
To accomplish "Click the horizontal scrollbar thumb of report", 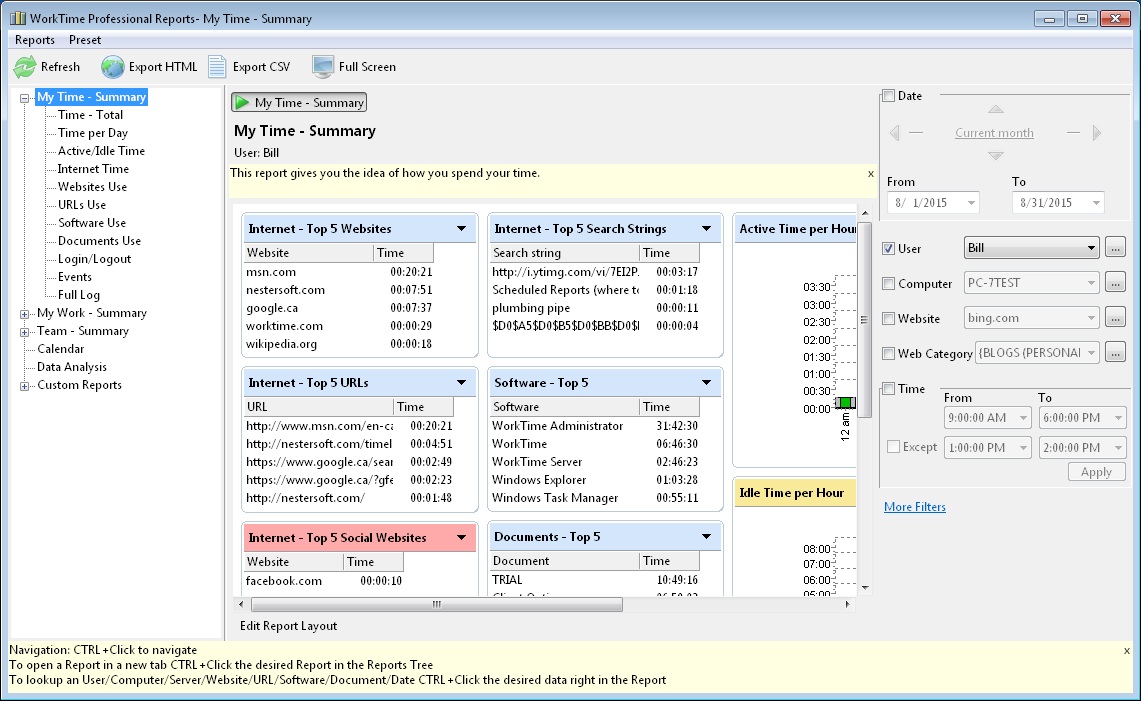I will point(437,604).
